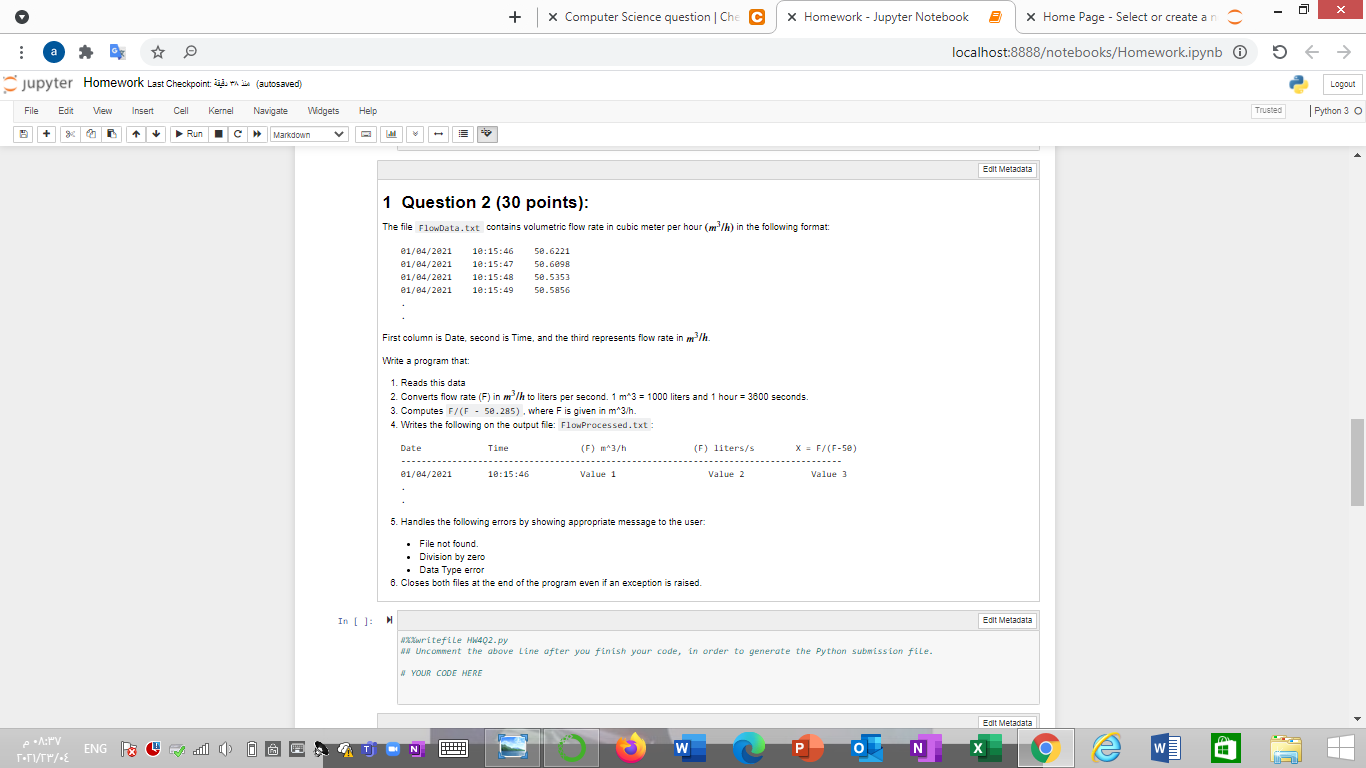Save the Homework notebook checkpoint
The image size is (1366, 768).
23,133
